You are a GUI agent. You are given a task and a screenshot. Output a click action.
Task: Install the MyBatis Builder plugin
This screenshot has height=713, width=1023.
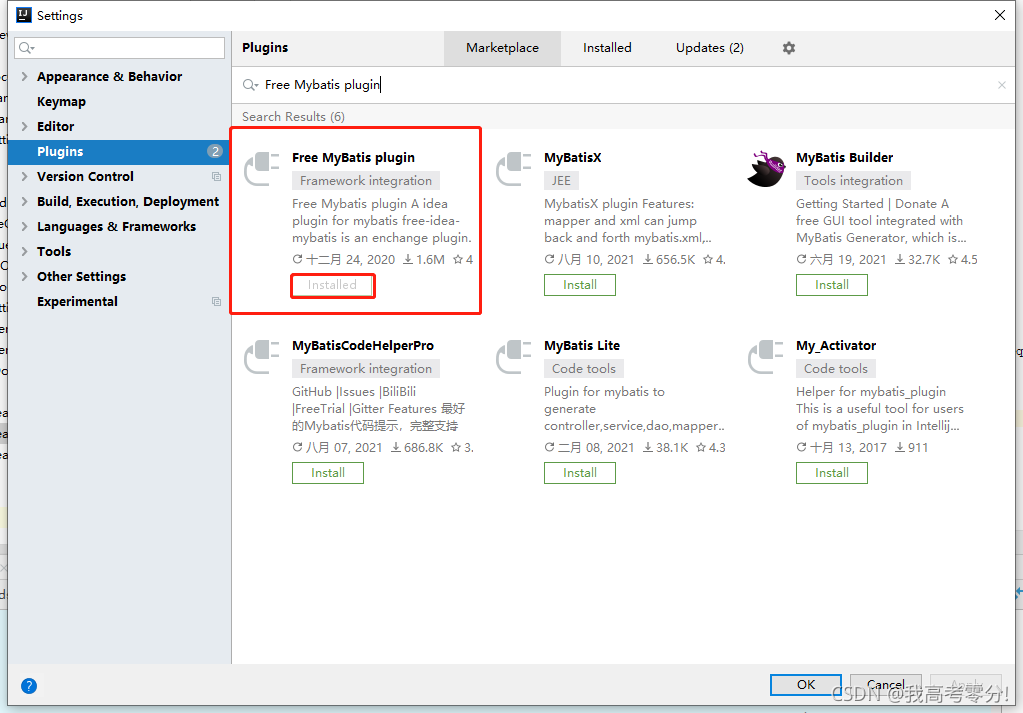click(x=831, y=285)
